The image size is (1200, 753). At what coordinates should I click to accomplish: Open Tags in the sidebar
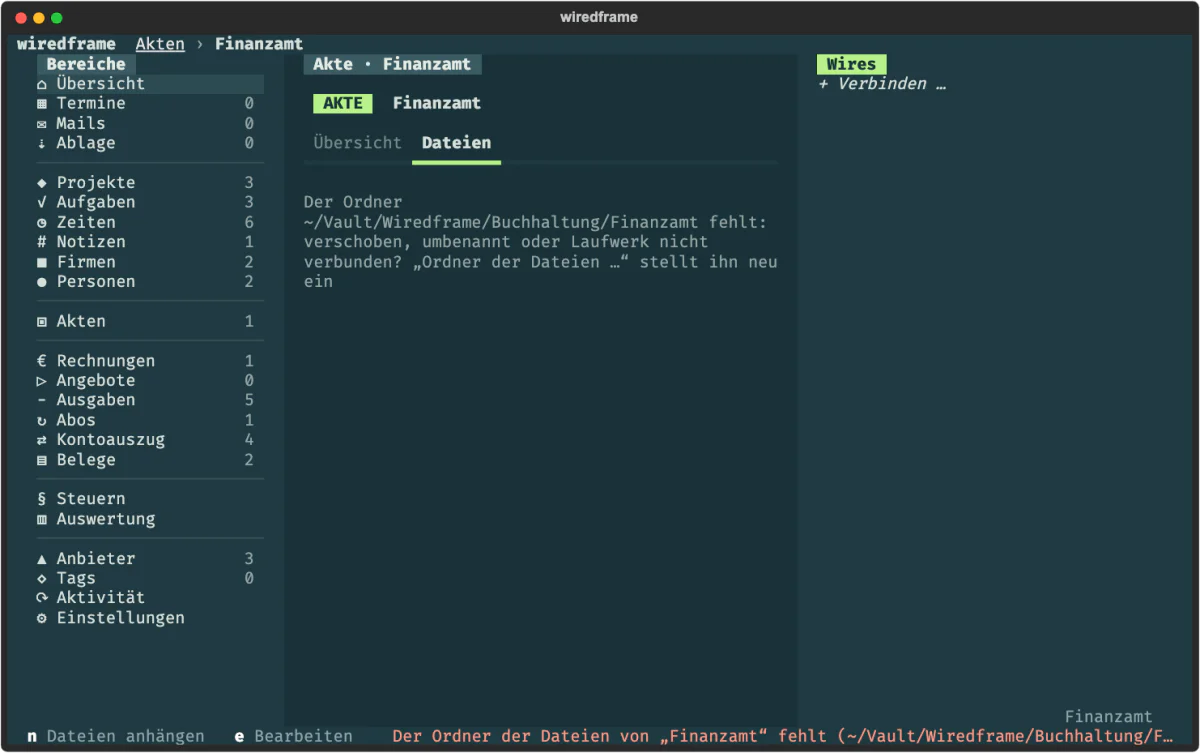pyautogui.click(x=150, y=578)
